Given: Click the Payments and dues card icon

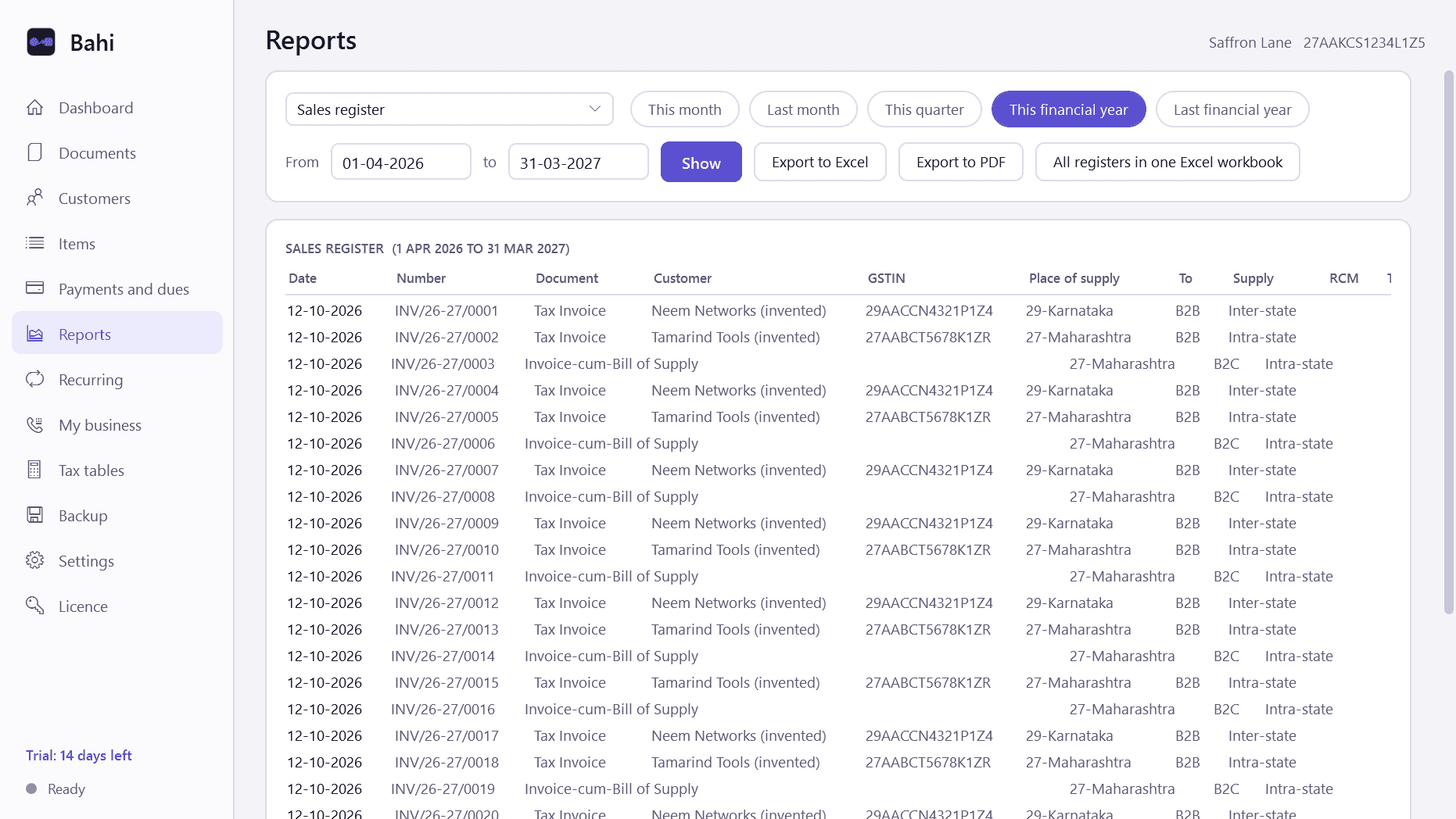Looking at the screenshot, I should pyautogui.click(x=34, y=288).
